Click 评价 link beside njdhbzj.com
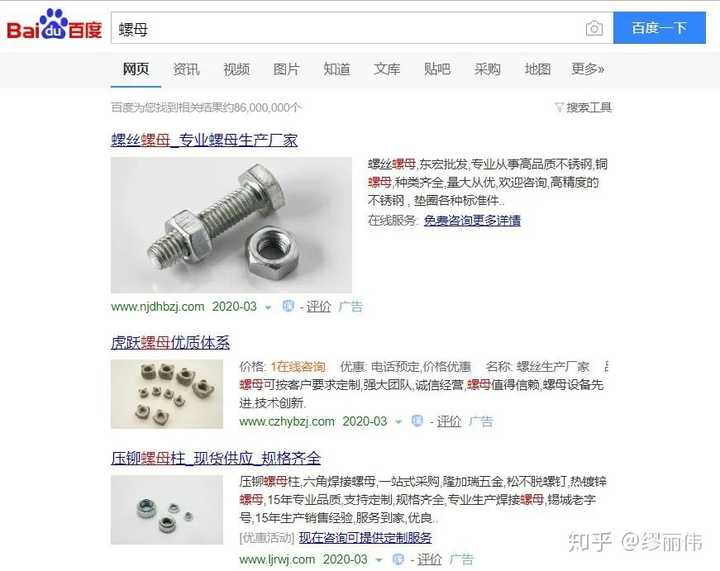The image size is (720, 571). coord(318,306)
